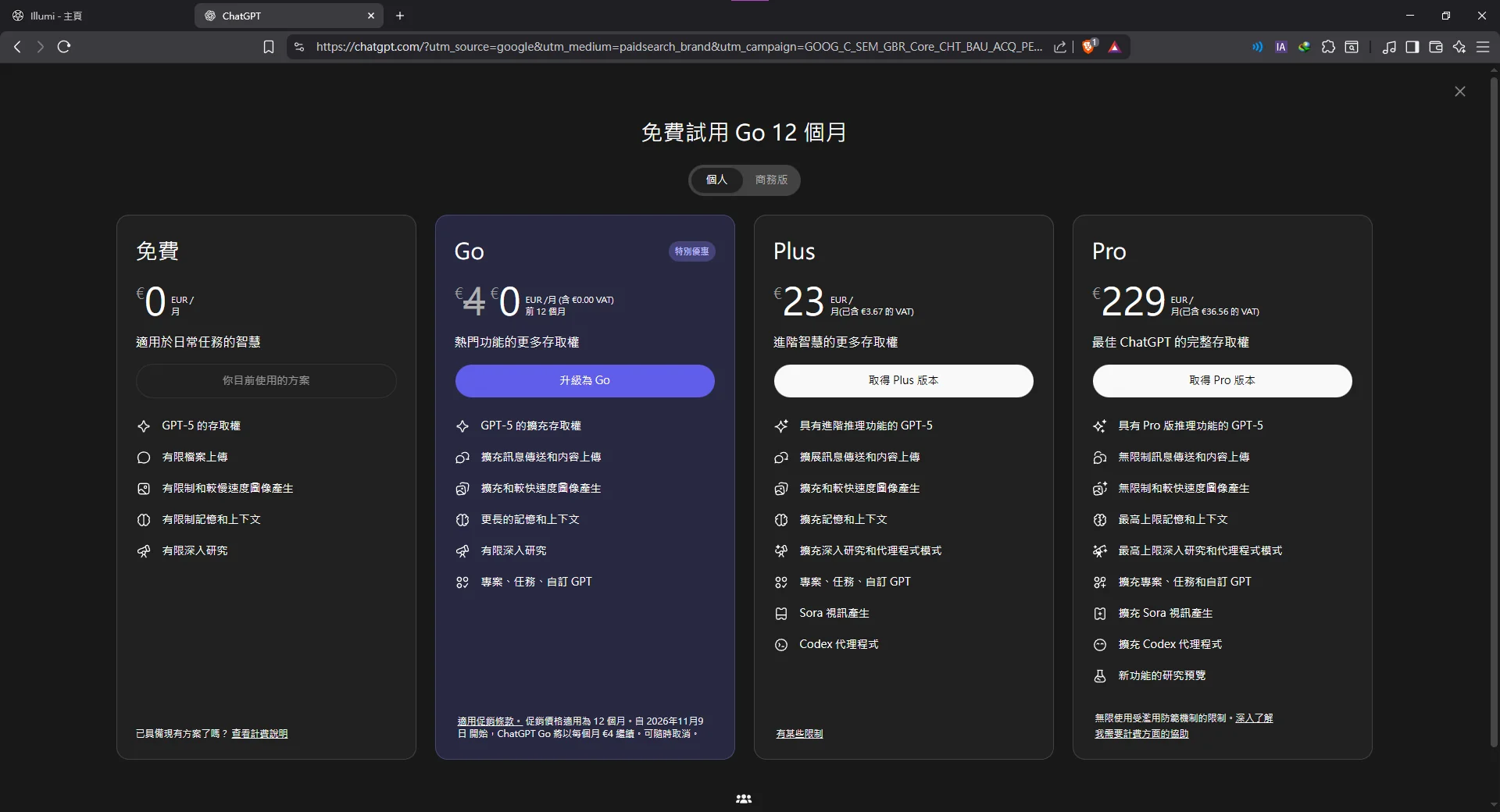Toggle the browser sidebar panel
The height and width of the screenshot is (812, 1500).
coord(1413,47)
